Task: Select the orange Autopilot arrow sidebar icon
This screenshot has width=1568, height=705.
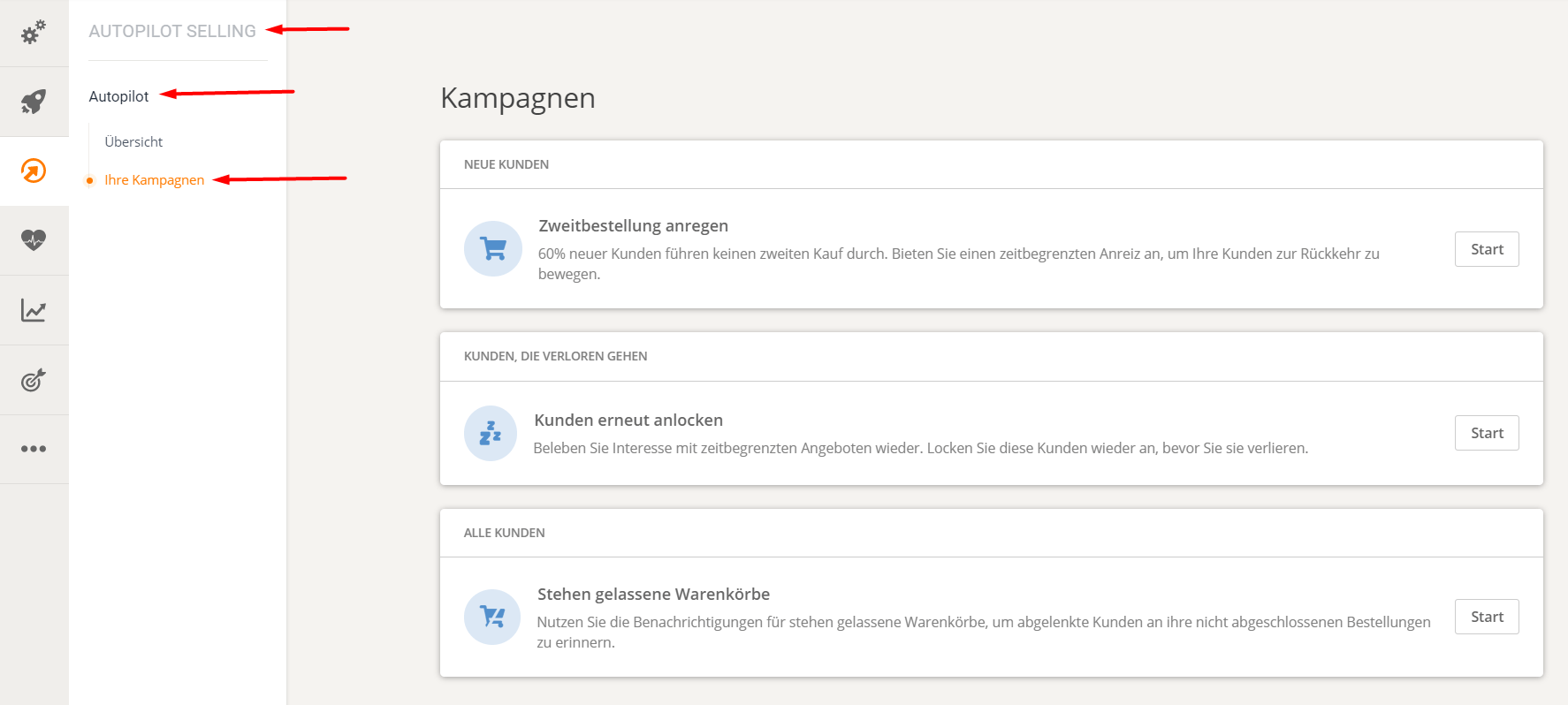Action: click(x=34, y=171)
